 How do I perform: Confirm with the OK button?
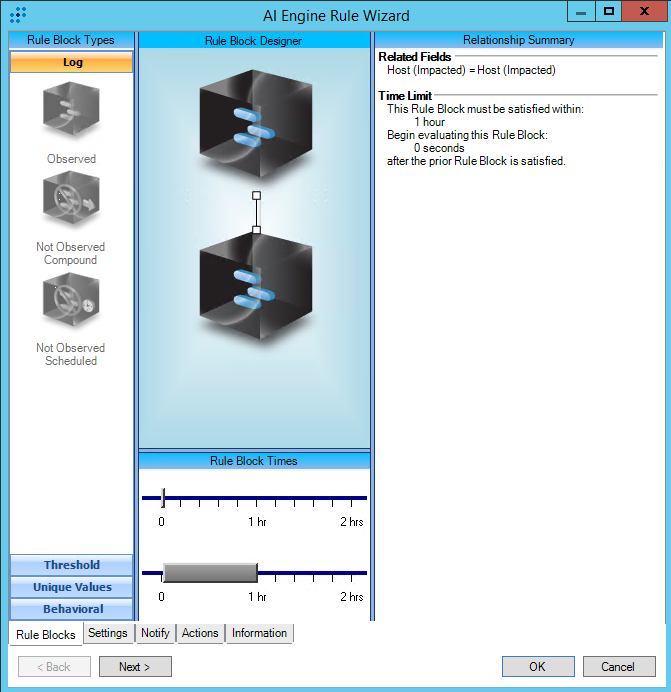(x=538, y=667)
